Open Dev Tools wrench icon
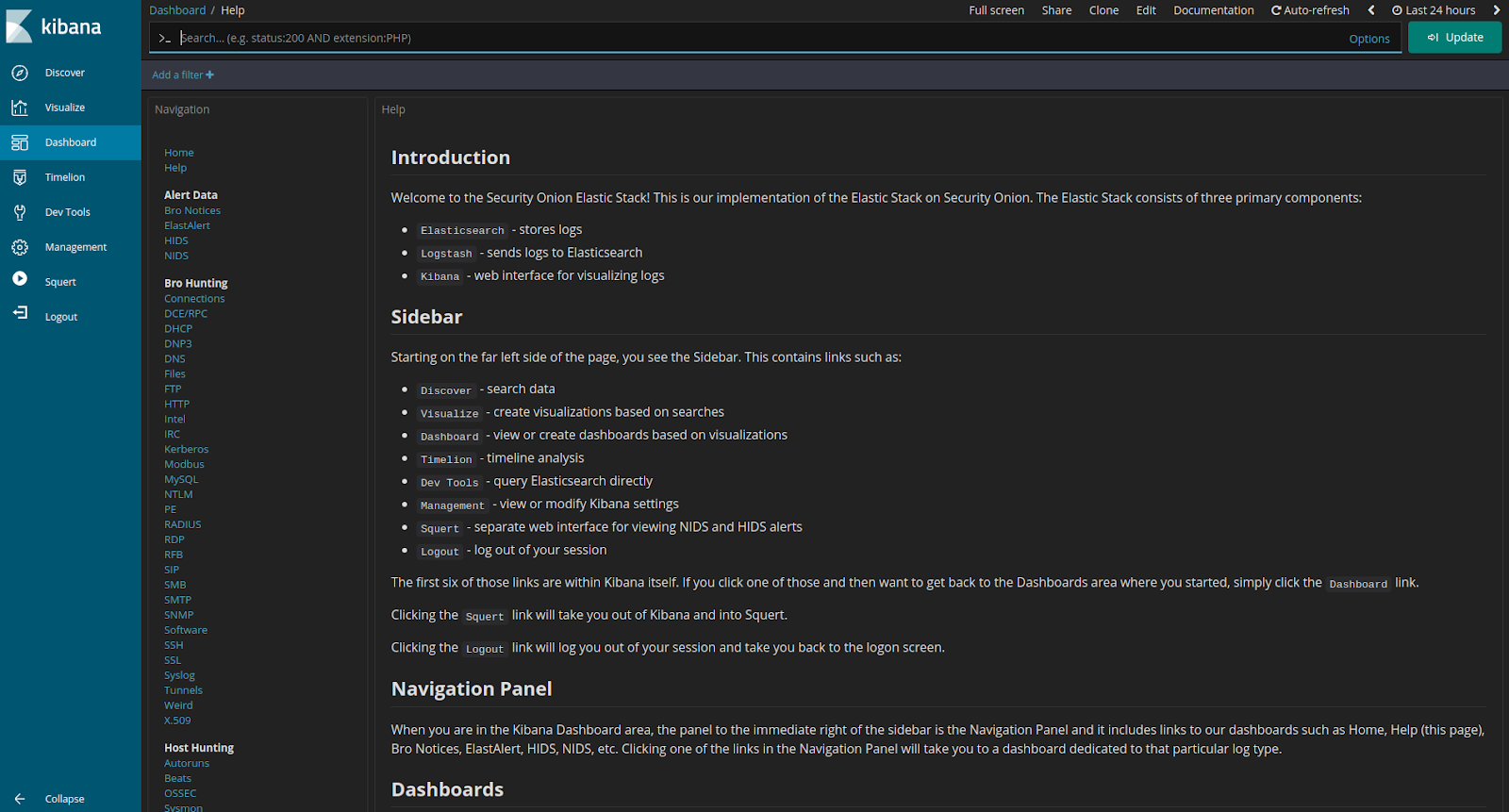This screenshot has width=1509, height=812. coord(20,212)
